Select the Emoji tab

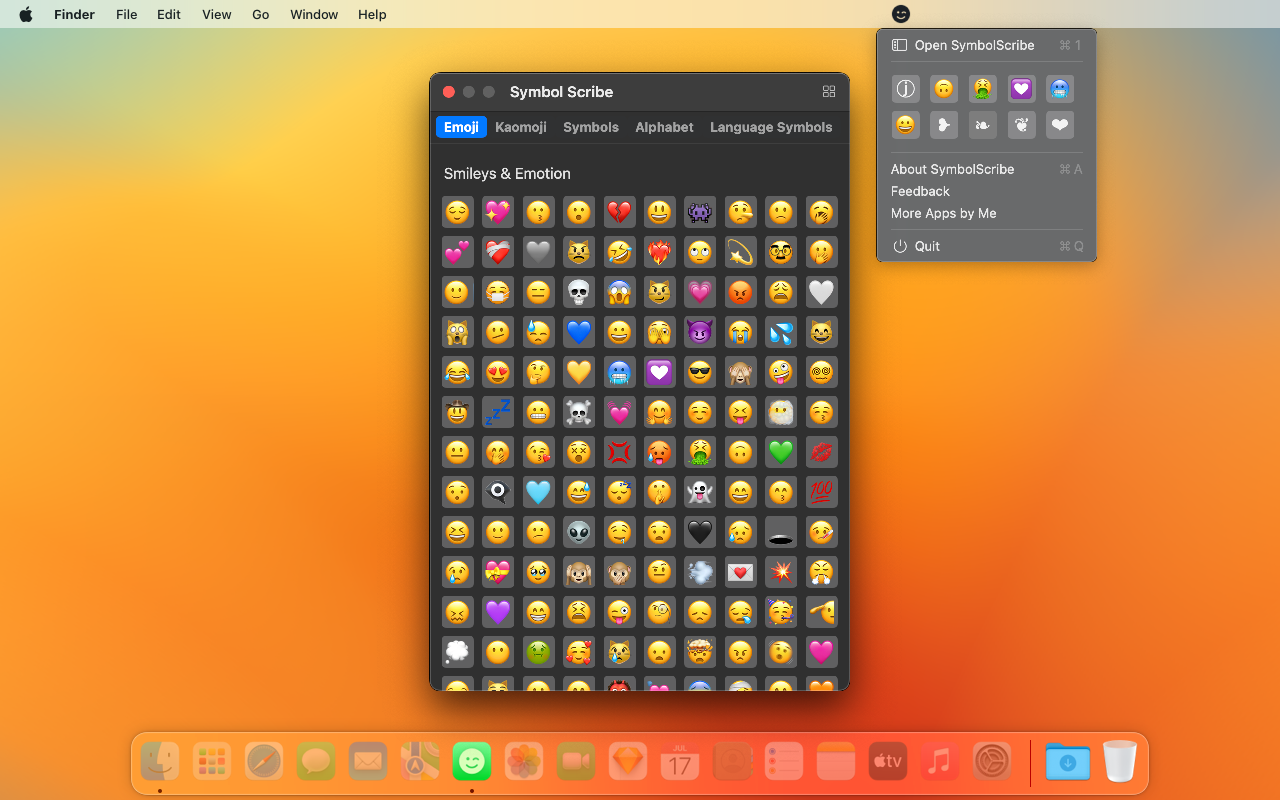(x=461, y=127)
